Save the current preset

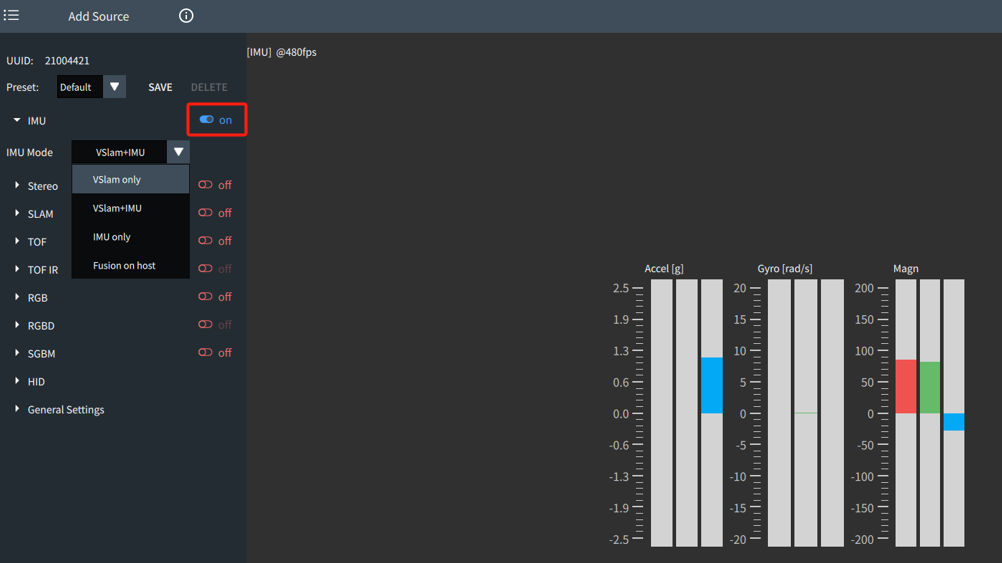point(160,87)
